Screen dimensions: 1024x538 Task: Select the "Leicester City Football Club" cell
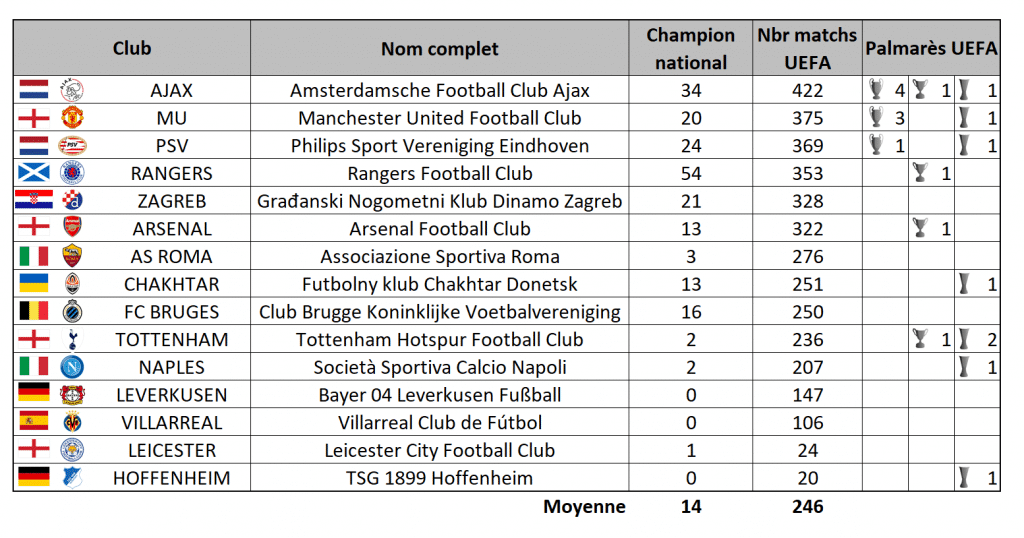[x=440, y=450]
